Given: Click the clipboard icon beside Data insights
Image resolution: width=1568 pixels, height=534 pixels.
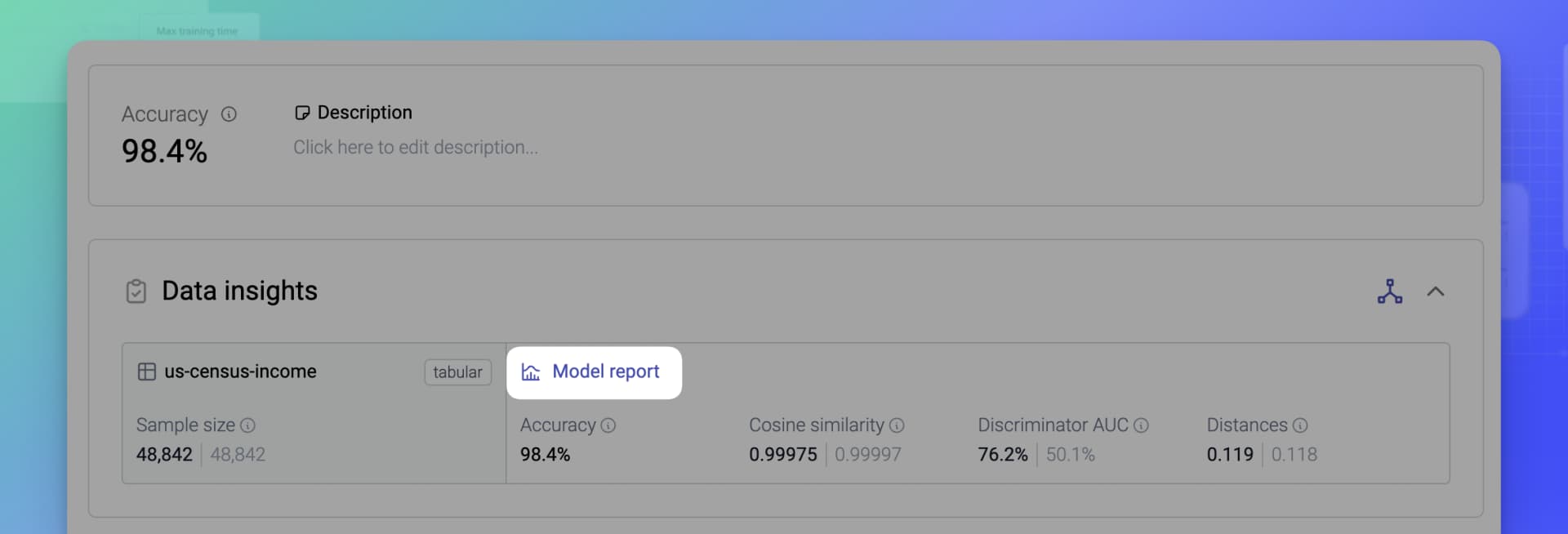Looking at the screenshot, I should (x=137, y=291).
